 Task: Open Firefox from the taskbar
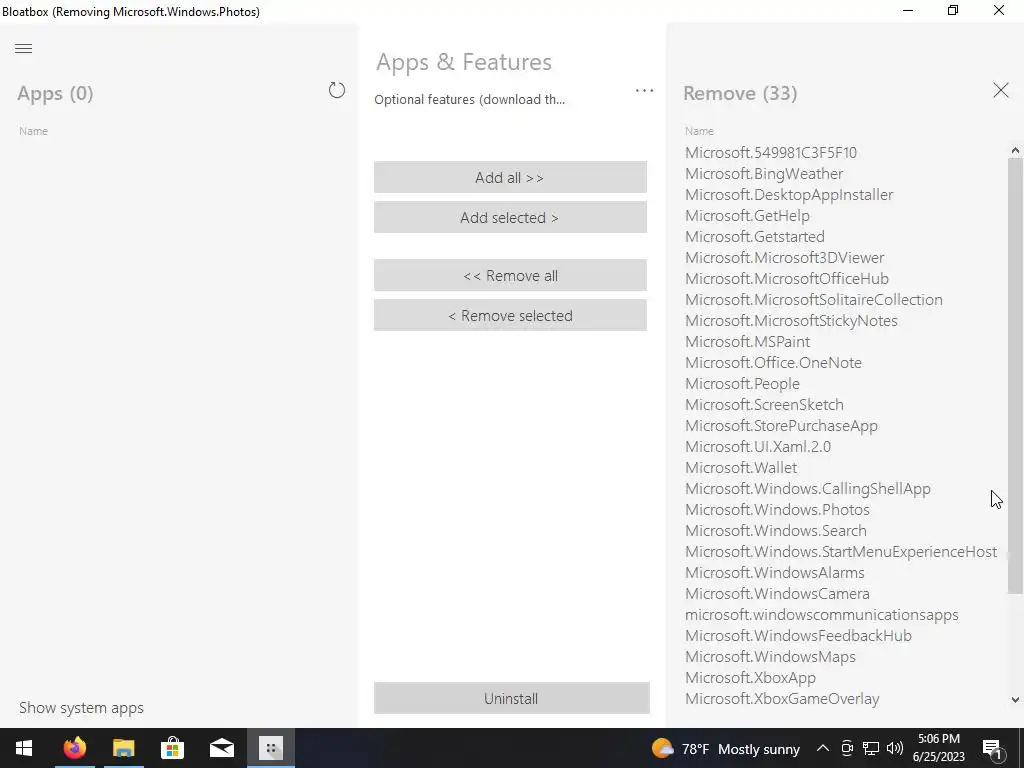pos(74,748)
